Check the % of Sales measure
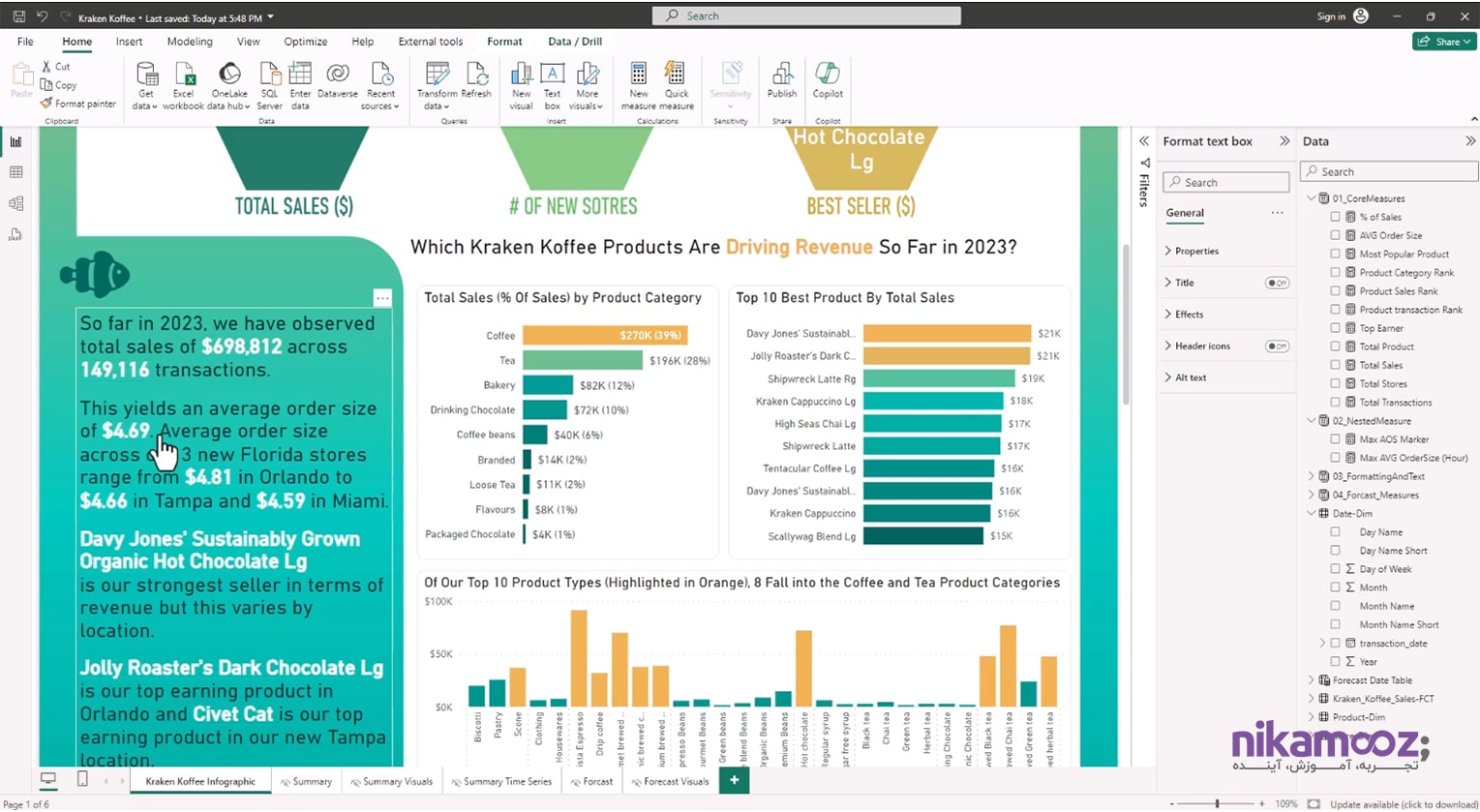Screen dimensions: 1480x812 click(1335, 217)
